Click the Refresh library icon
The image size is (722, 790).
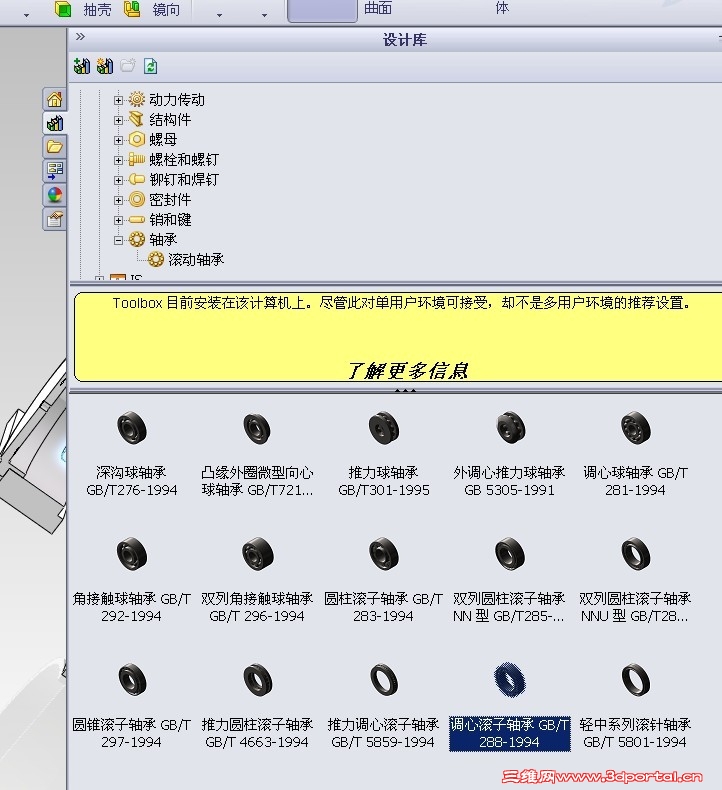tap(151, 66)
